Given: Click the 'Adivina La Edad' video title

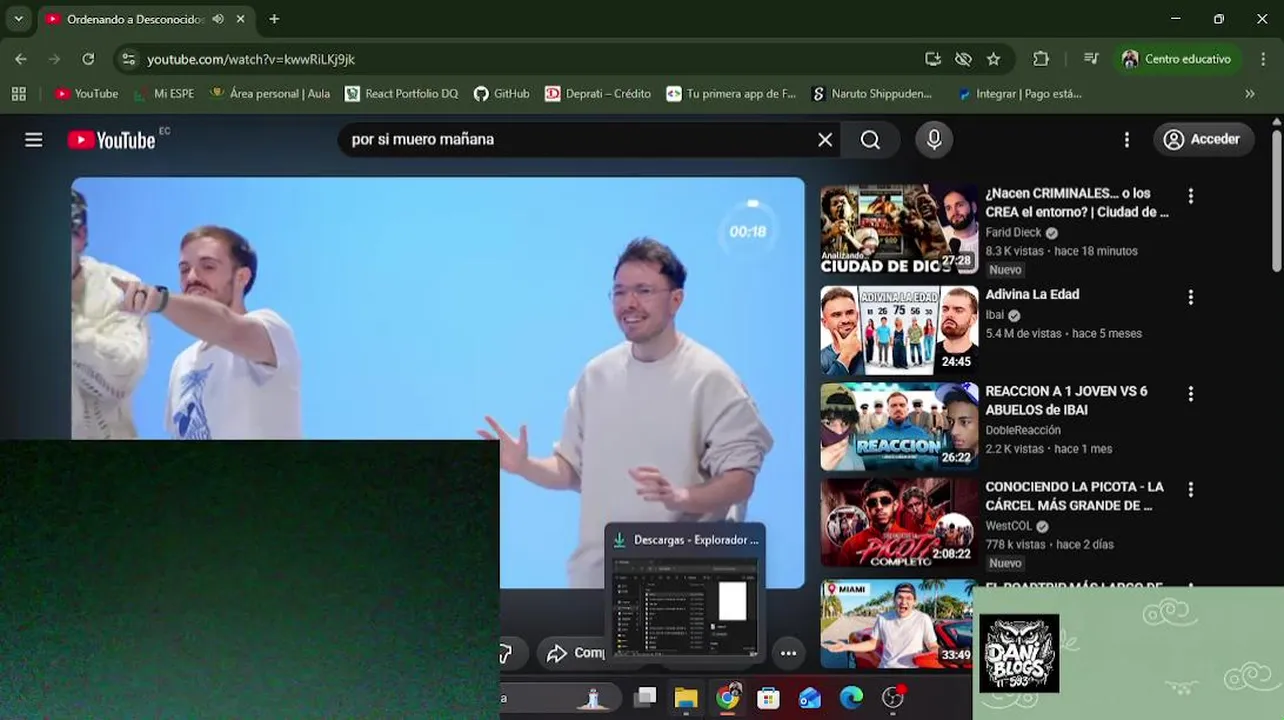Looking at the screenshot, I should click(x=1032, y=294).
